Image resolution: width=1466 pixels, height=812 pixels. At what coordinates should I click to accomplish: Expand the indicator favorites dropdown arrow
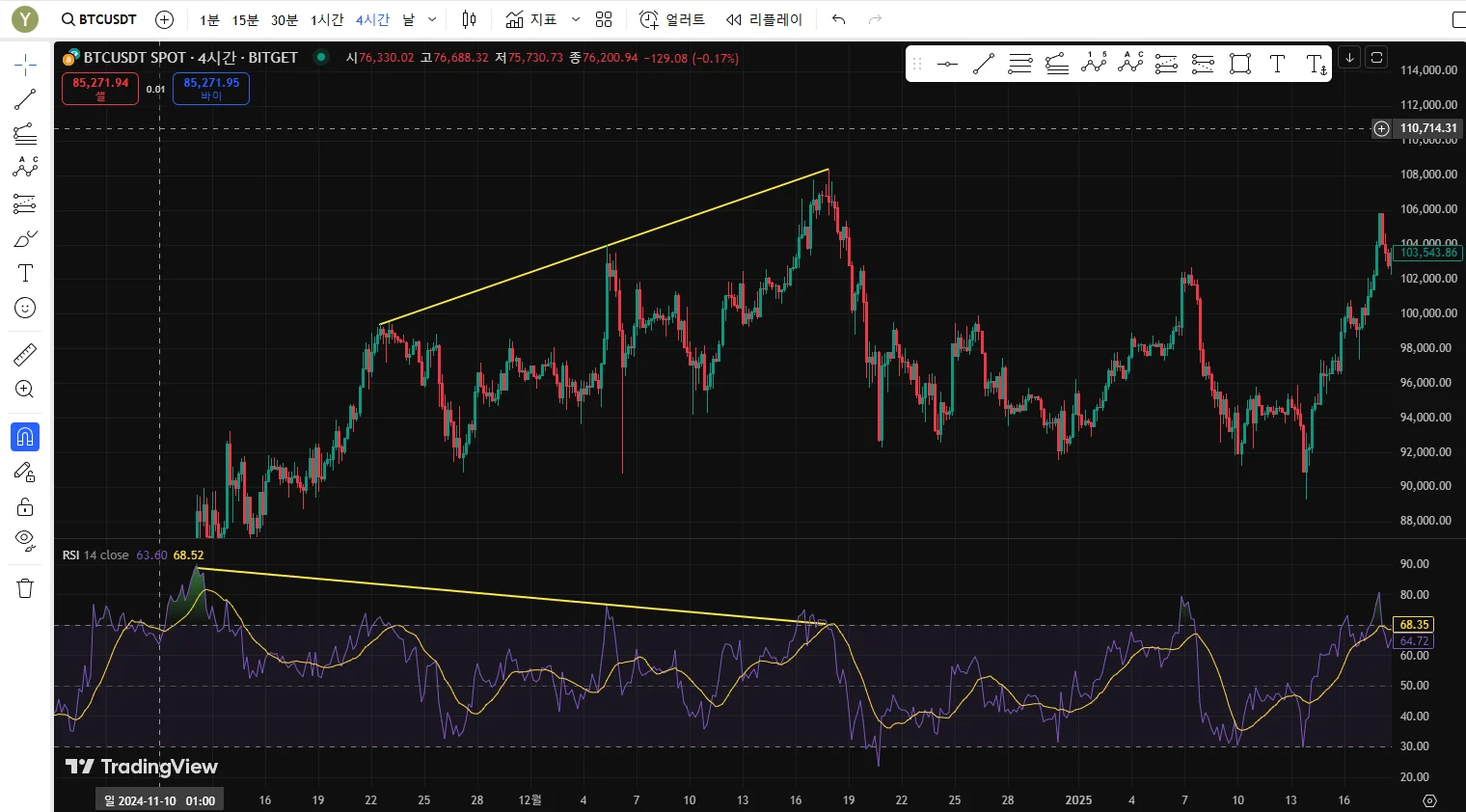point(576,19)
